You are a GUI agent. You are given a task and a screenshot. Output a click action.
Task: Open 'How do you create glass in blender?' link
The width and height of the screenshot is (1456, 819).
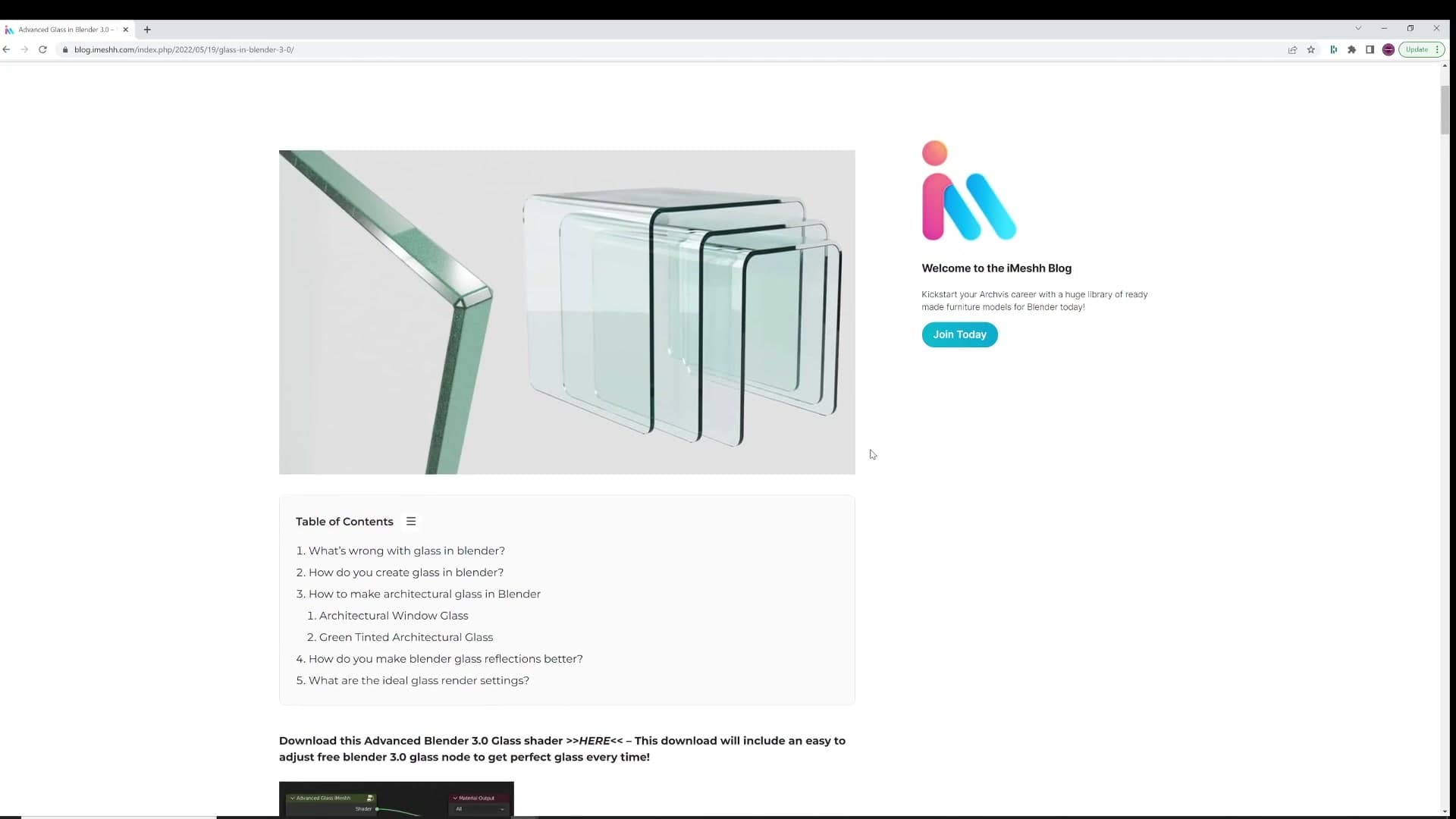coord(406,573)
